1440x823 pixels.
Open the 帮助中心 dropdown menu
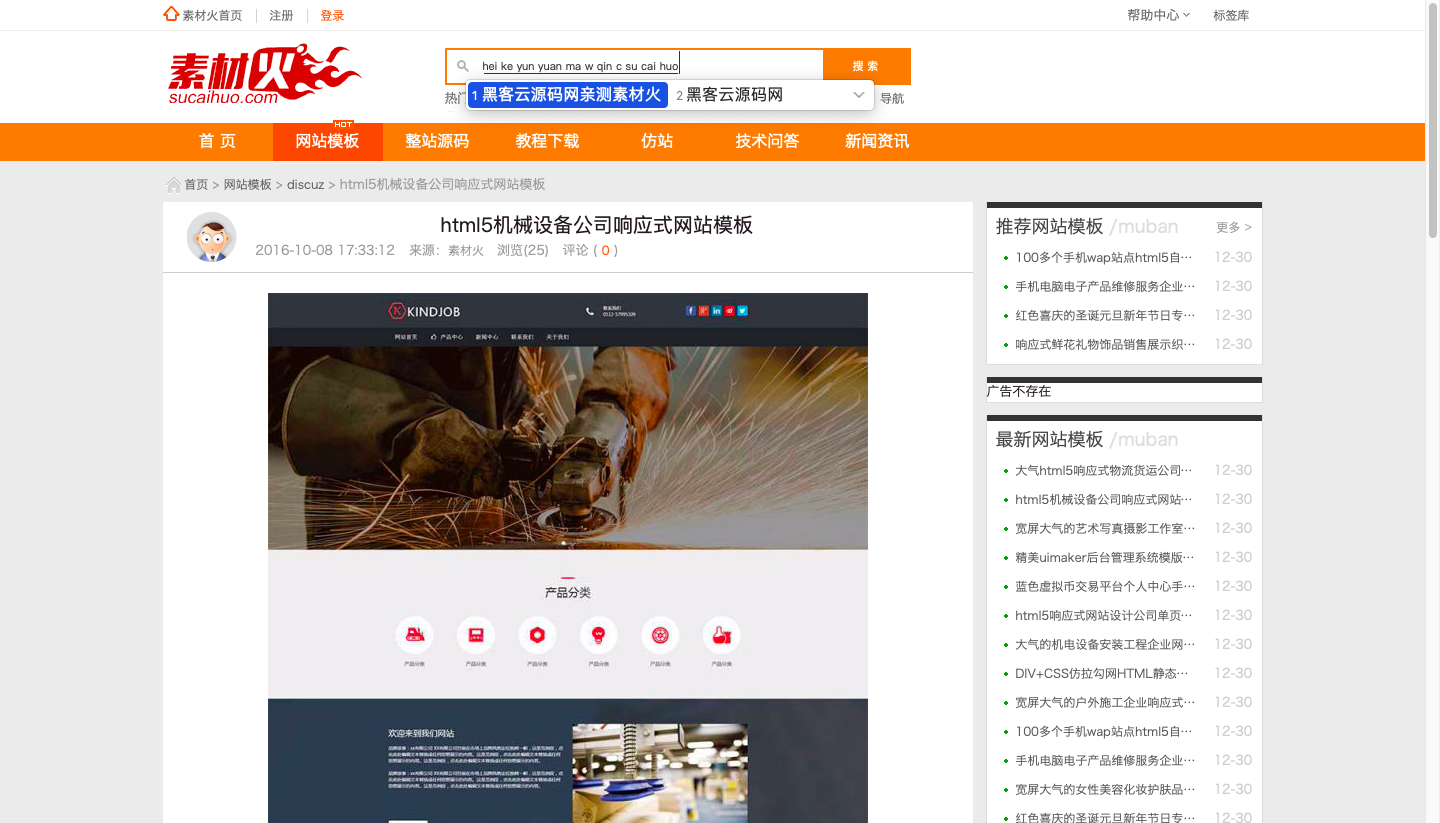[x=1158, y=15]
